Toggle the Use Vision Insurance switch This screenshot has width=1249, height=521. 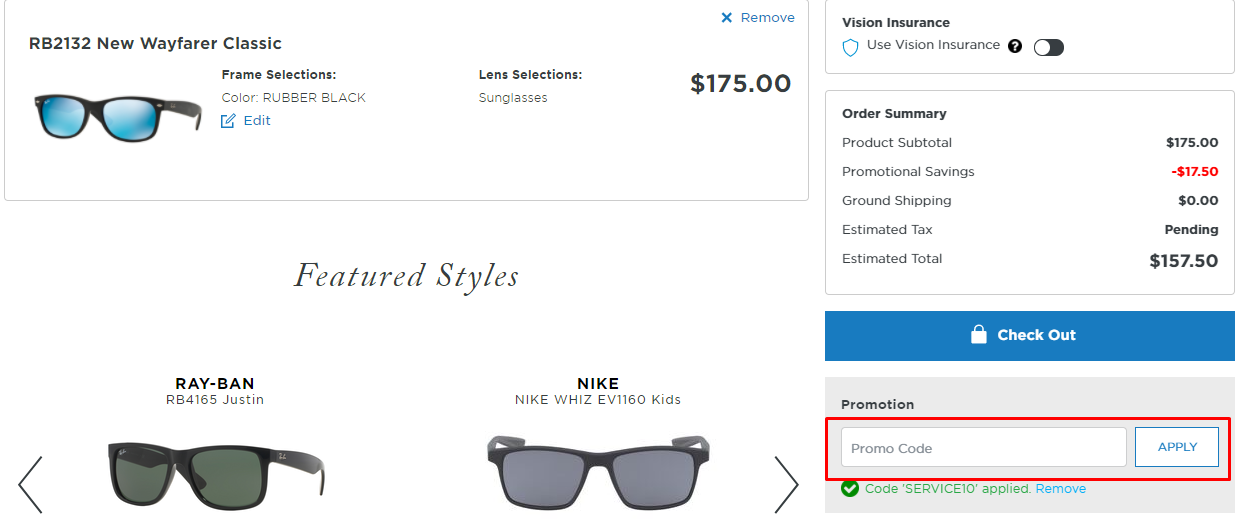click(1049, 47)
